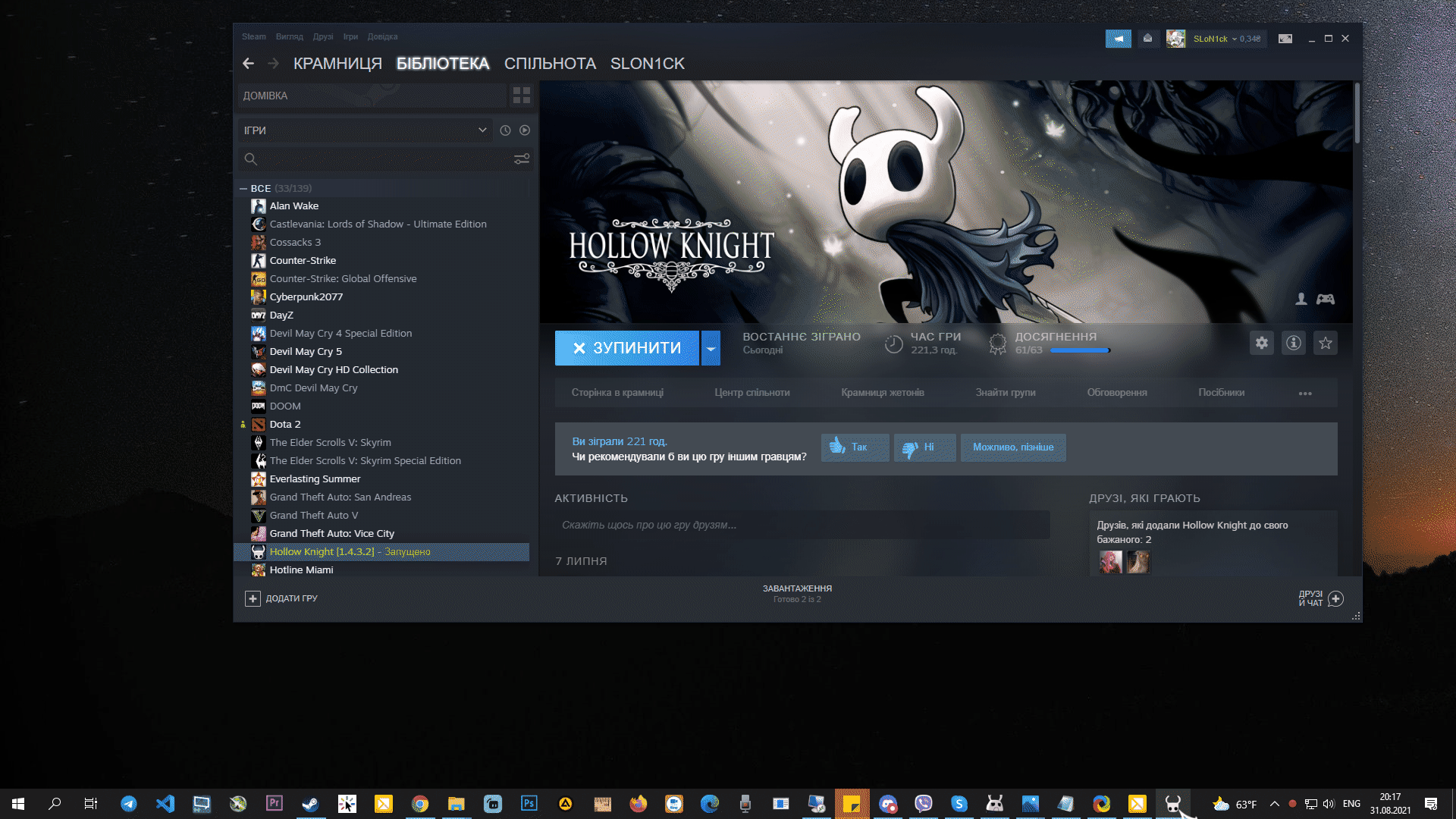Expand the ІГРИ category dropdown

pos(482,130)
